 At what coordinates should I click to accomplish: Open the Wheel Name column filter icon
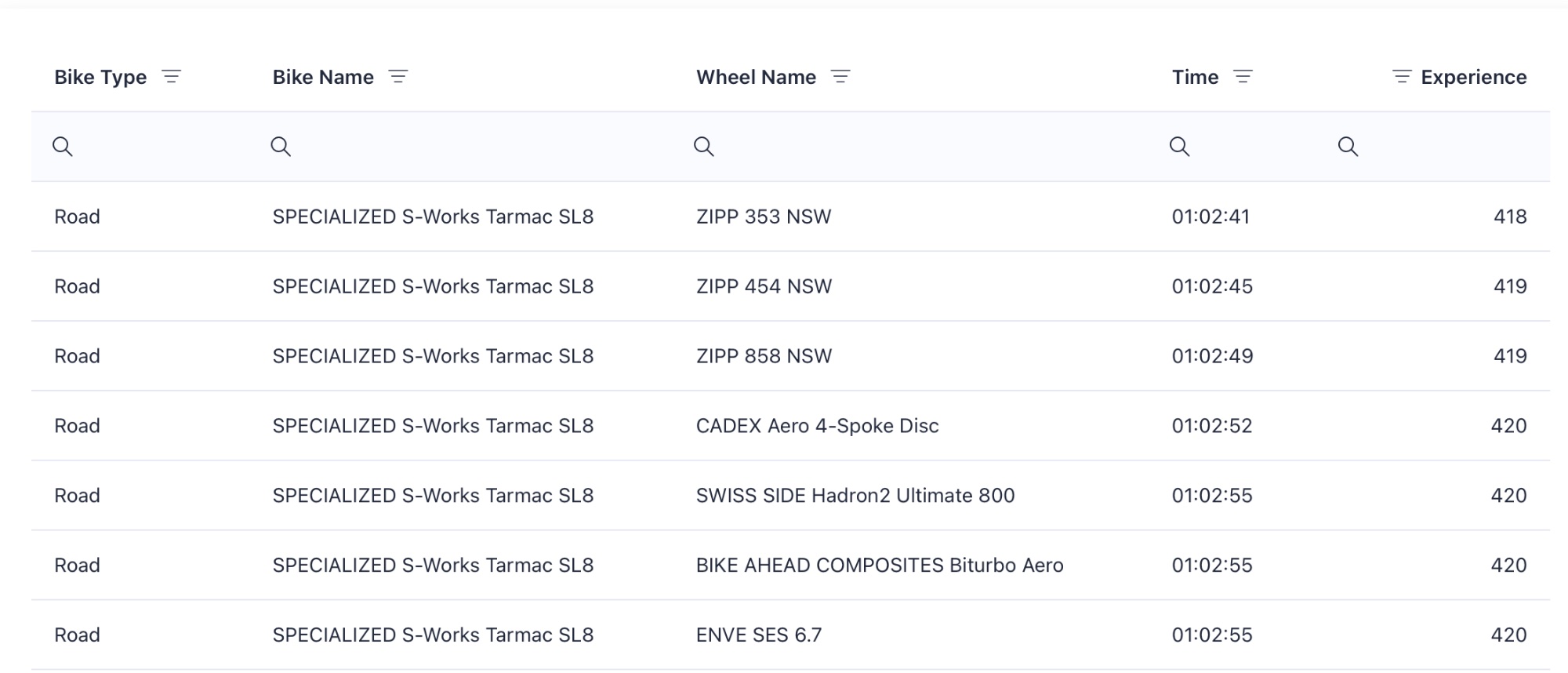coord(840,77)
